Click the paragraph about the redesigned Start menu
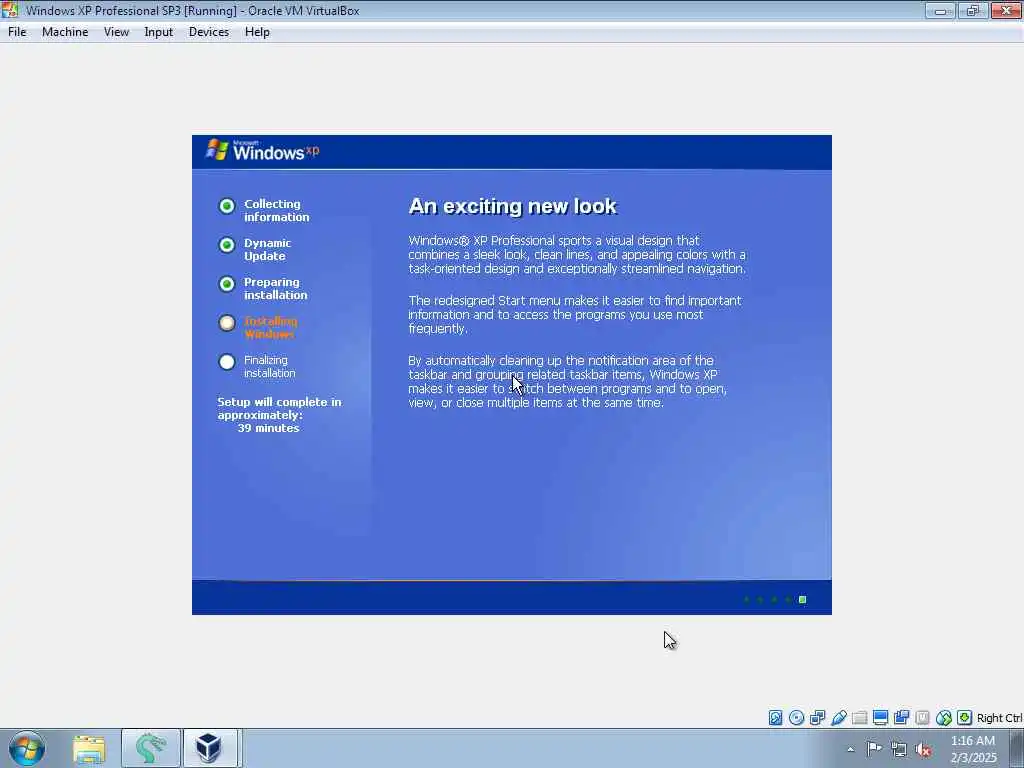 575,314
